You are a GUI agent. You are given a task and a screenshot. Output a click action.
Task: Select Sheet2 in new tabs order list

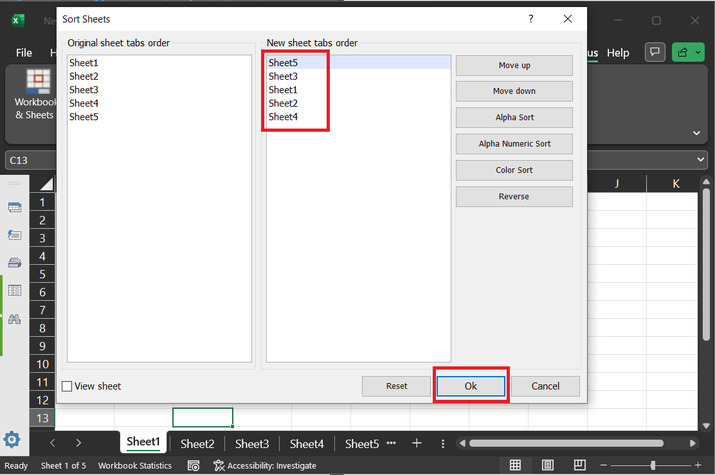pos(359,103)
